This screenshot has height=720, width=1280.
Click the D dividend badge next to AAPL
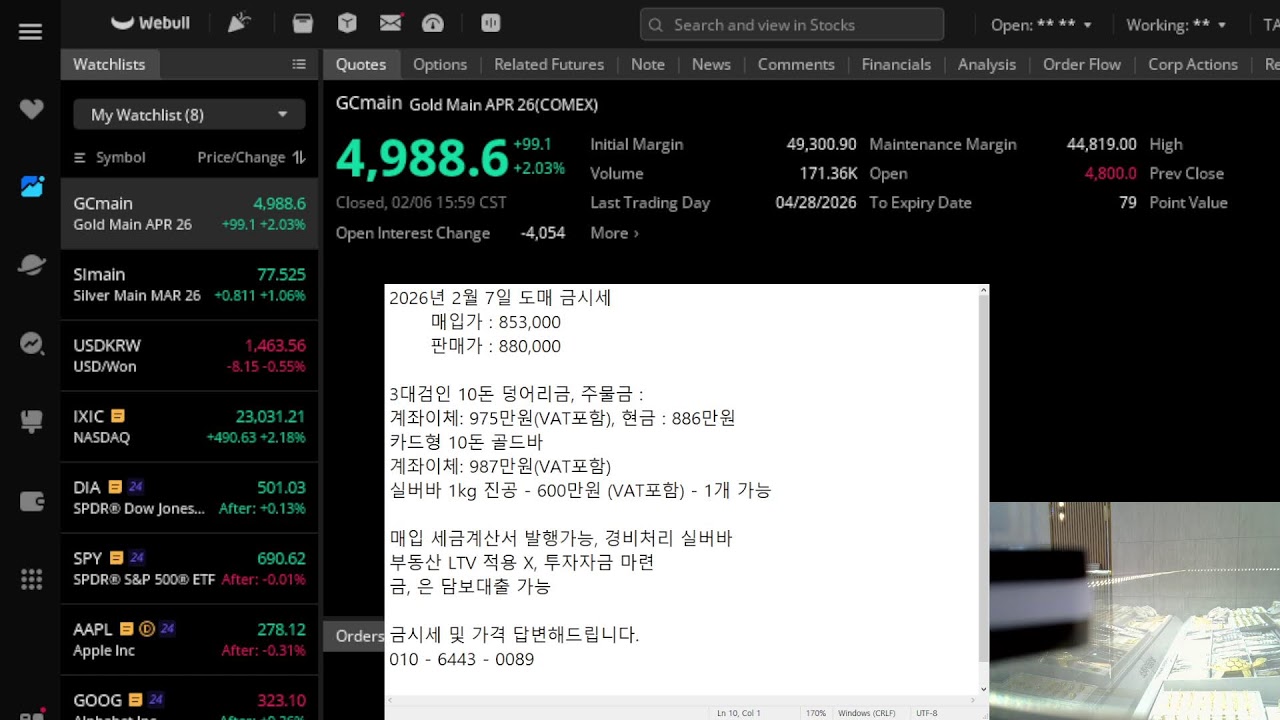point(147,629)
